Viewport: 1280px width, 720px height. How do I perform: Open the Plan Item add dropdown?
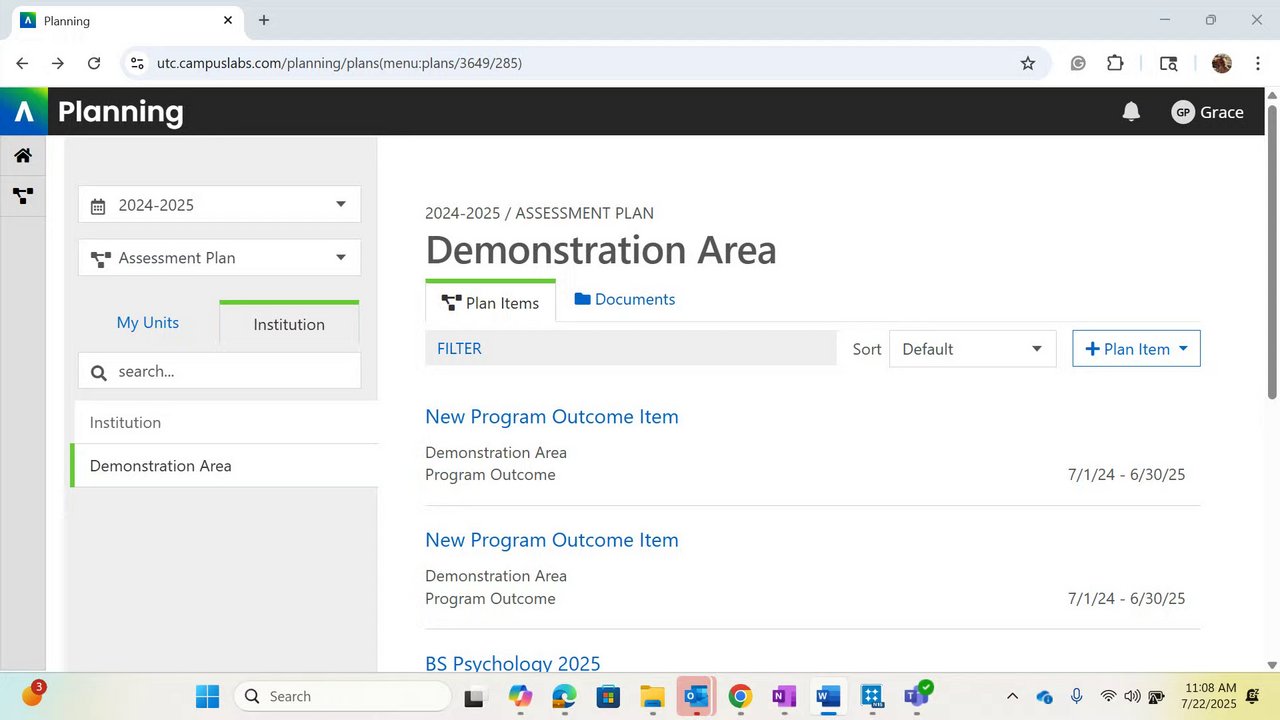point(1136,349)
